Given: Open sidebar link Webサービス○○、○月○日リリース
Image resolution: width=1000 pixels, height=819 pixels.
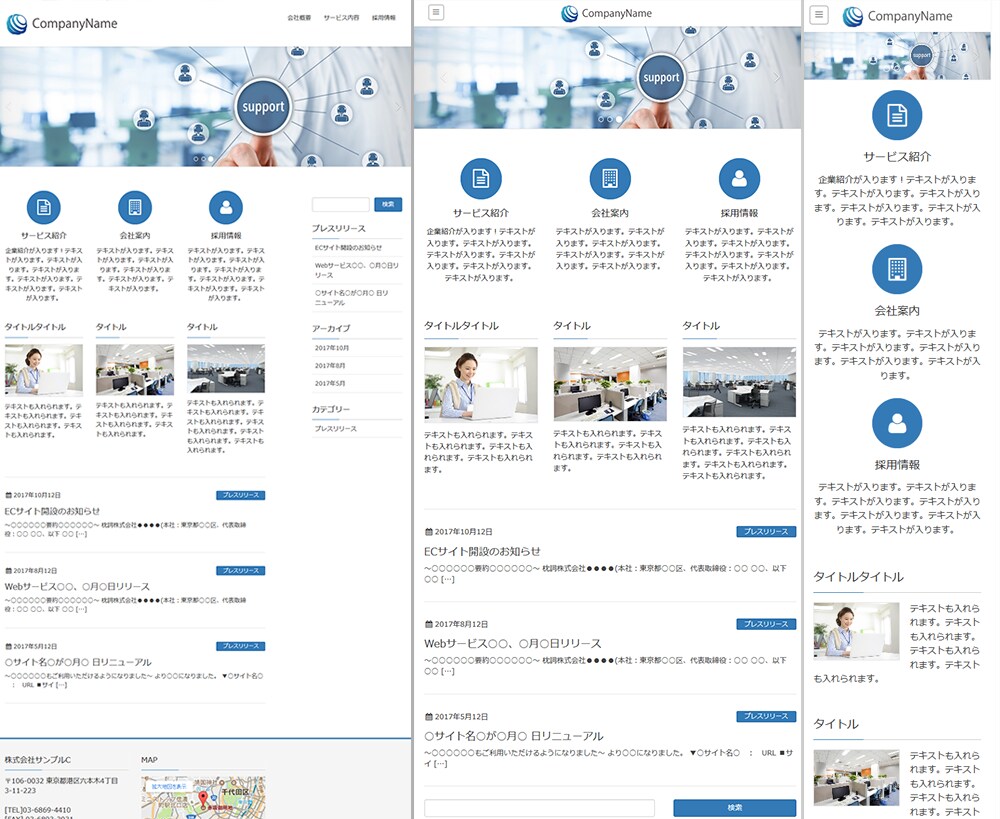Looking at the screenshot, I should tap(357, 270).
